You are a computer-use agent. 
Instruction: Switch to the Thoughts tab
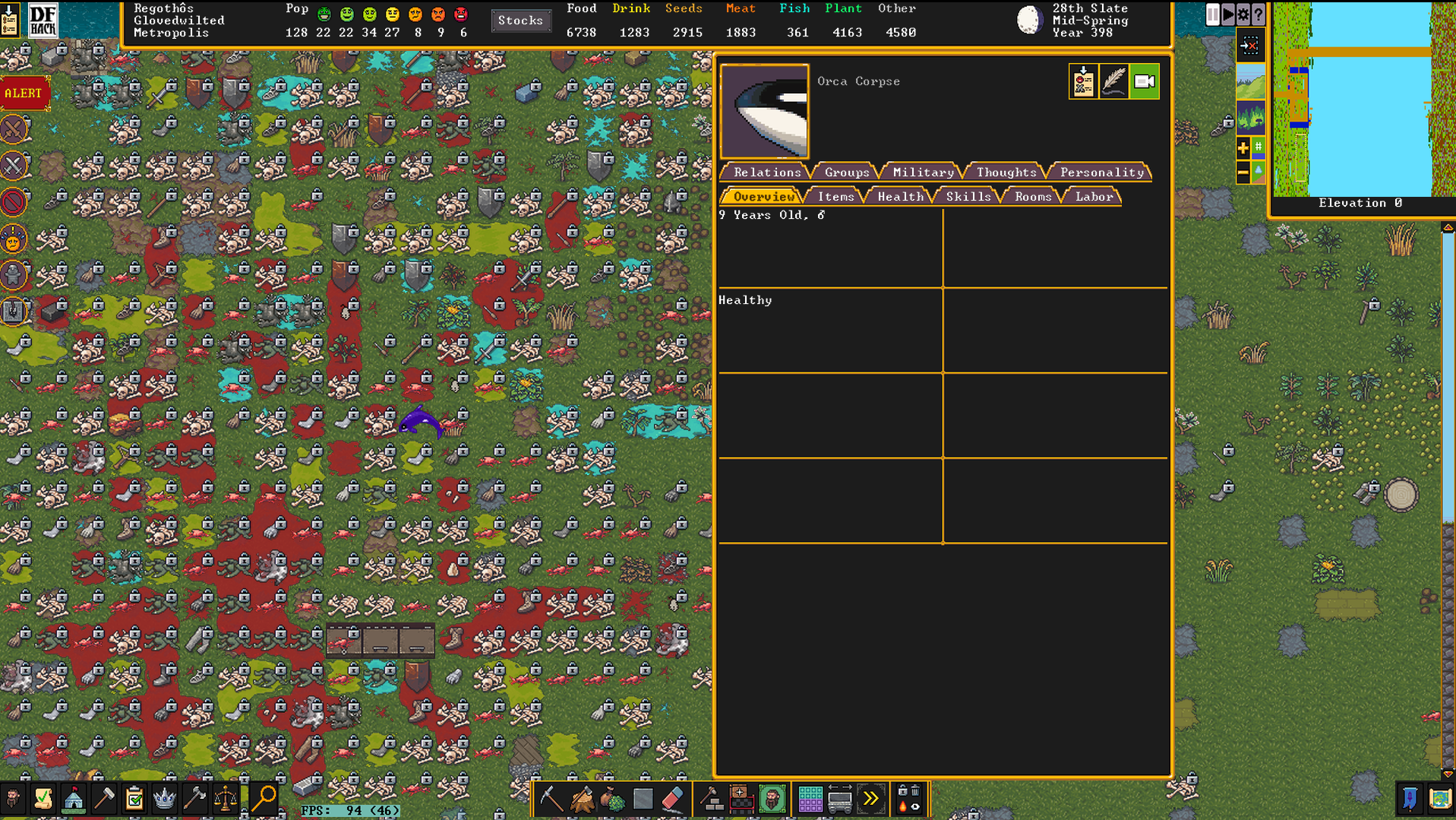tap(1006, 173)
